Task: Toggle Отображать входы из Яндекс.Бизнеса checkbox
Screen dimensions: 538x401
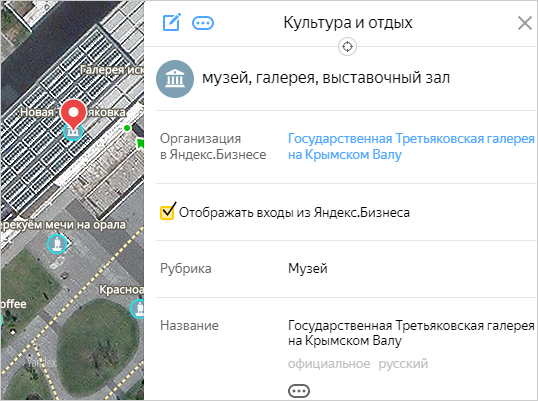Action: click(x=167, y=212)
